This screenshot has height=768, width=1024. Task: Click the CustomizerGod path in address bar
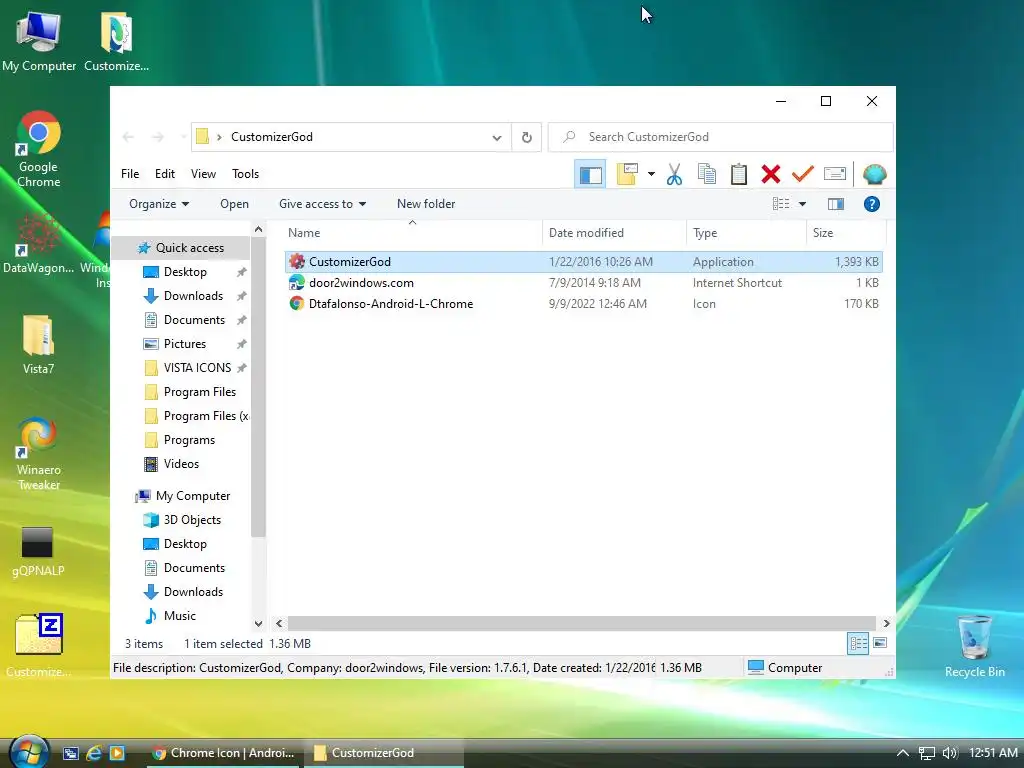(x=272, y=136)
